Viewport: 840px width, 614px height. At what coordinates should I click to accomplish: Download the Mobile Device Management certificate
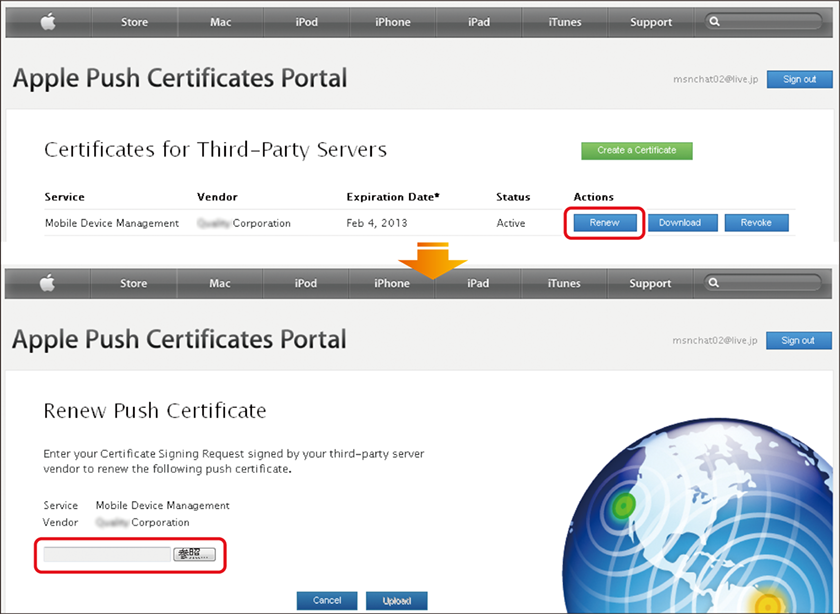682,223
